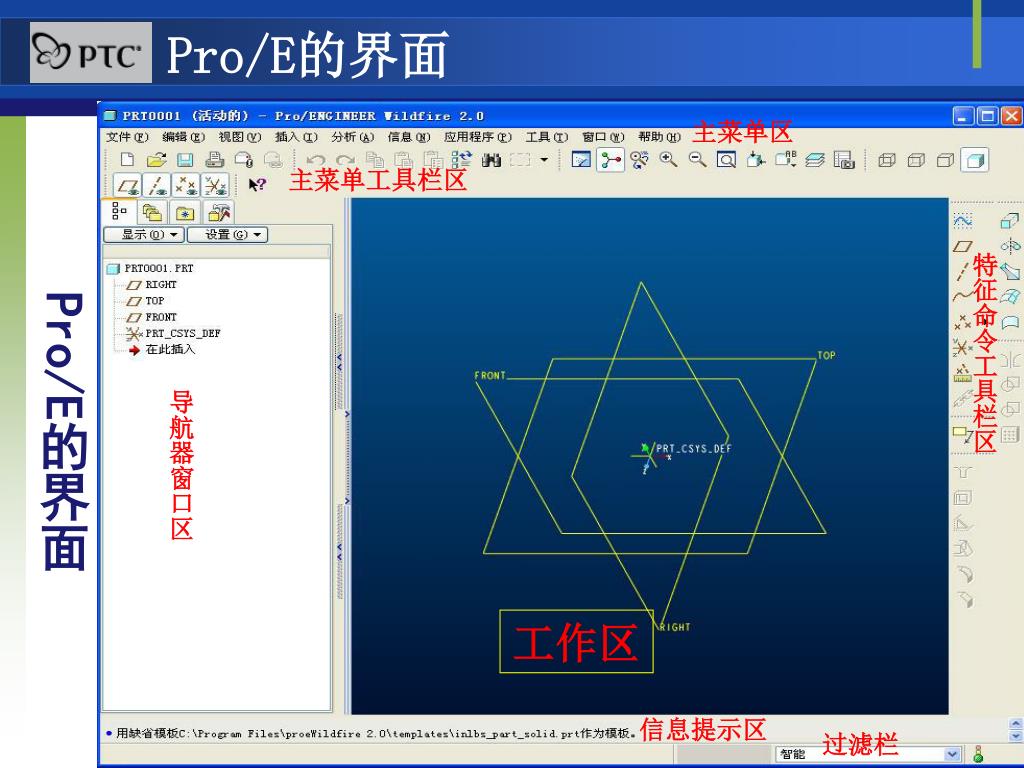1024x768 pixels.
Task: Click the Zoom Out magnifier icon
Action: tap(697, 159)
